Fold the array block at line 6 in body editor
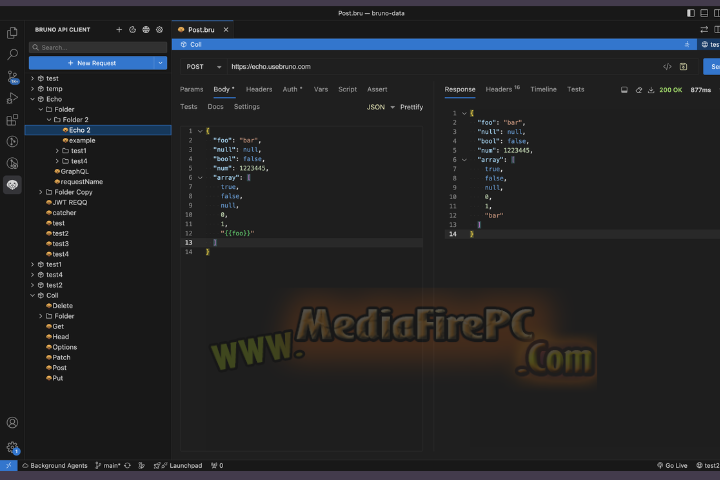 tap(200, 178)
